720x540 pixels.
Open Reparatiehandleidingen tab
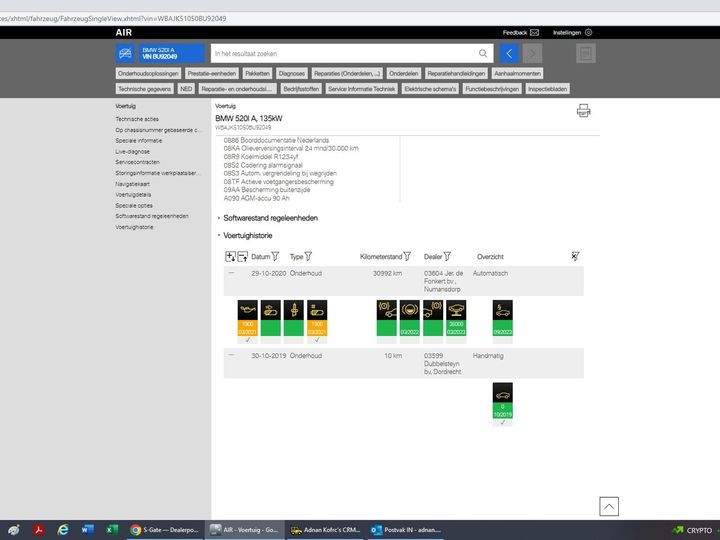tap(456, 73)
